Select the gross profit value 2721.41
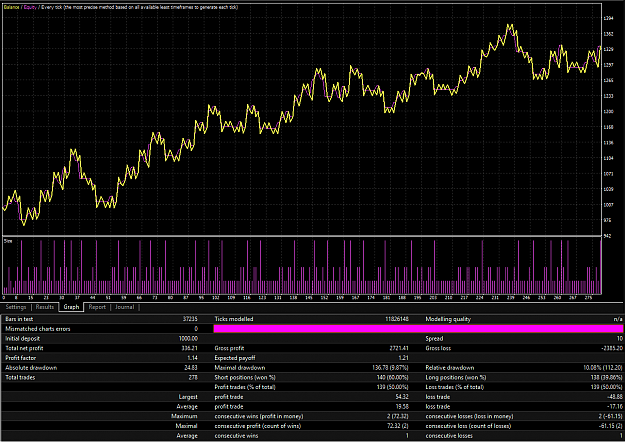 tap(399, 348)
